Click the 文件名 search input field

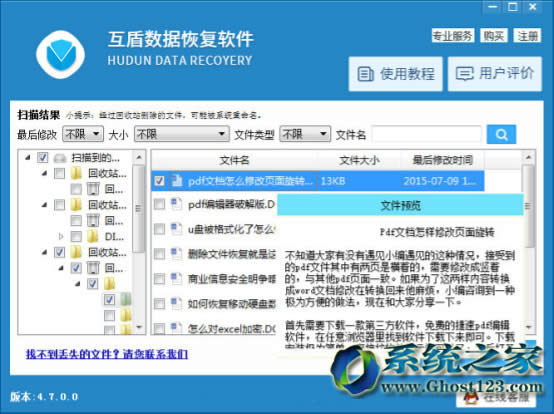[x=426, y=134]
